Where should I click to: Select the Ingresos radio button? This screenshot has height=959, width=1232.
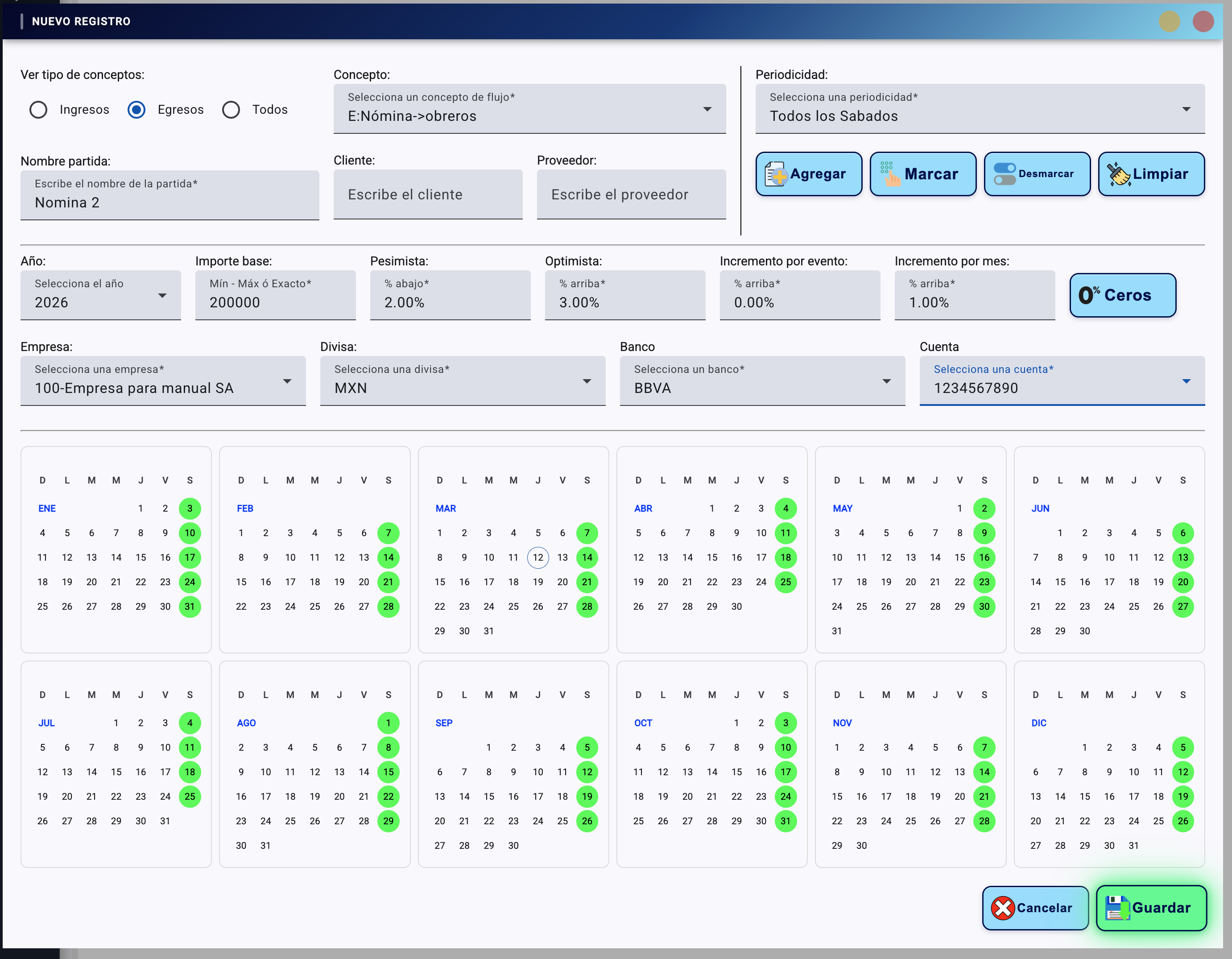pos(38,109)
